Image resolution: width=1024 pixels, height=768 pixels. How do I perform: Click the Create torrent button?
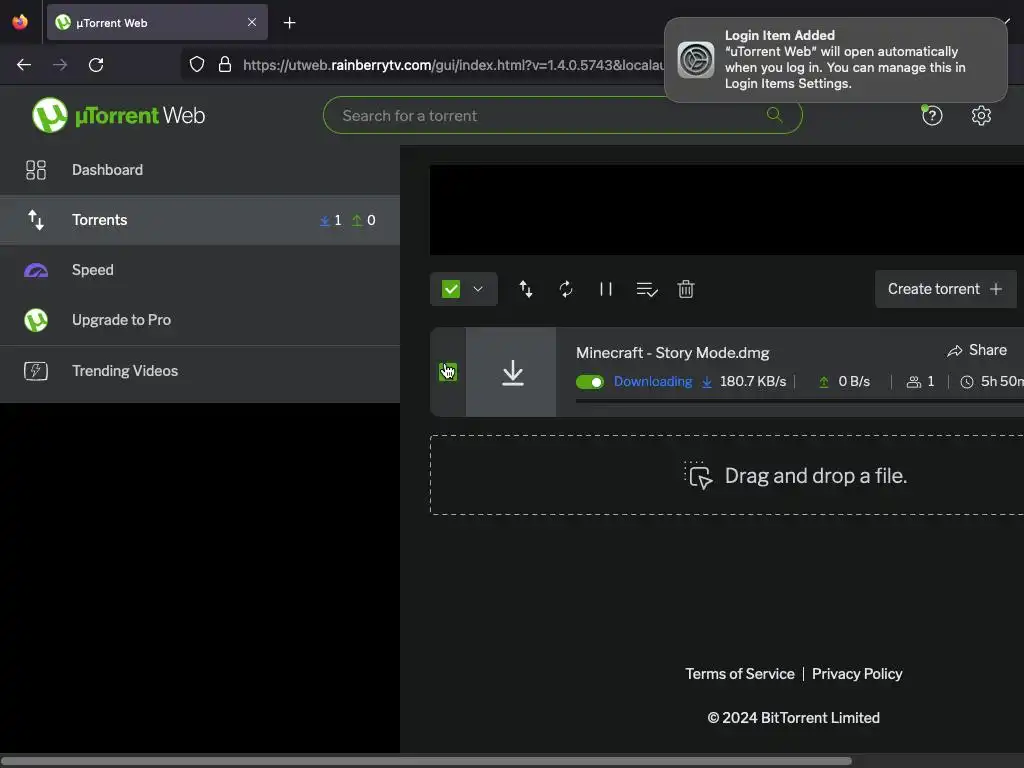[945, 289]
